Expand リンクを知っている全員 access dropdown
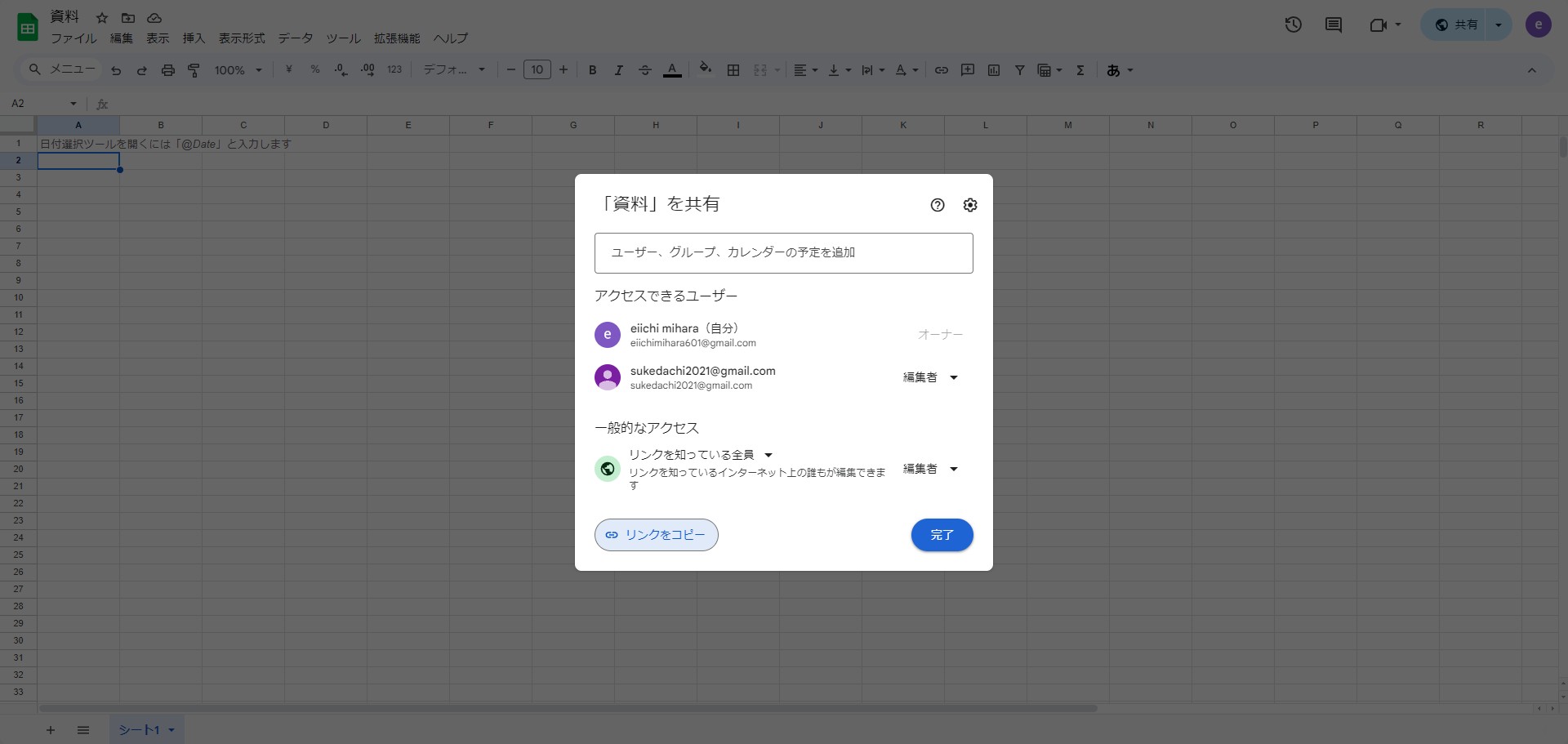The image size is (1568, 744). pos(701,455)
